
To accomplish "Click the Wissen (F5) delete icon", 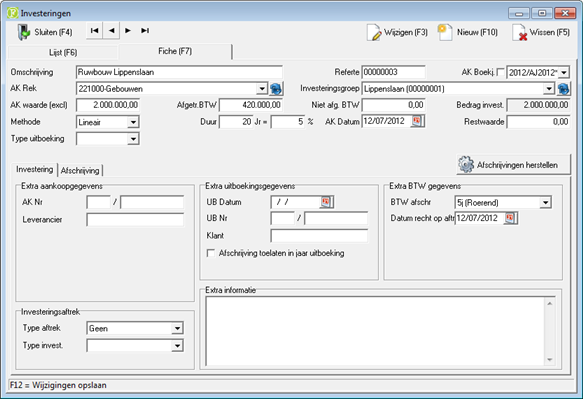I will [519, 32].
